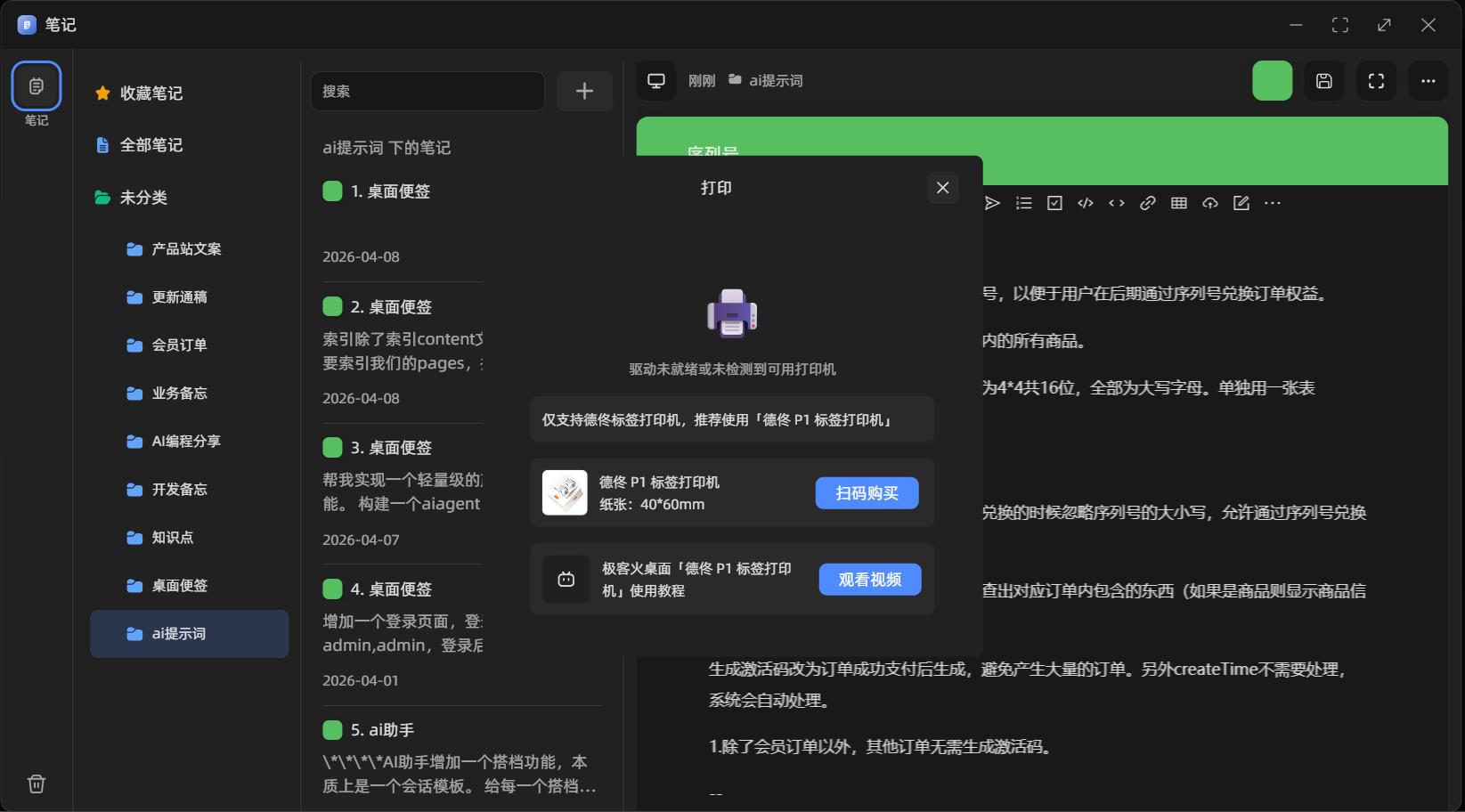
Task: Open the bulleted list formatting tool
Action: pos(1023,202)
